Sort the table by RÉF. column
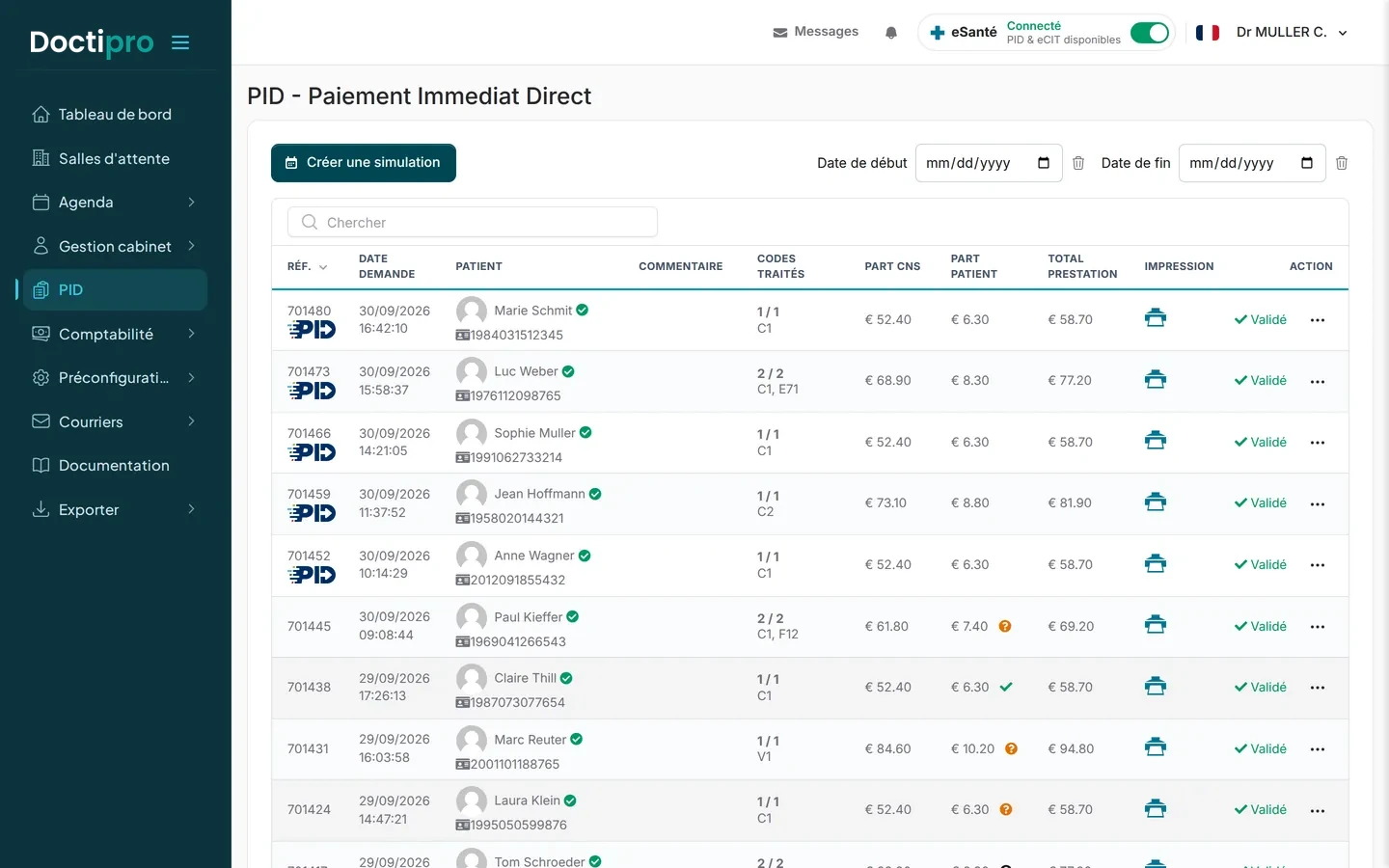The width and height of the screenshot is (1389, 868). coord(307,267)
